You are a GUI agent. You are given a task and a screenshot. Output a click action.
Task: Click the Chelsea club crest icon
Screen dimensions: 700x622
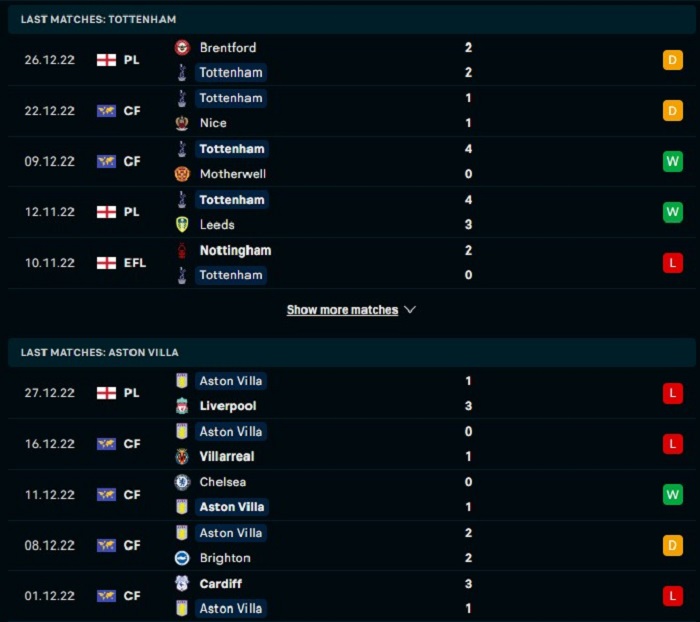click(x=182, y=482)
